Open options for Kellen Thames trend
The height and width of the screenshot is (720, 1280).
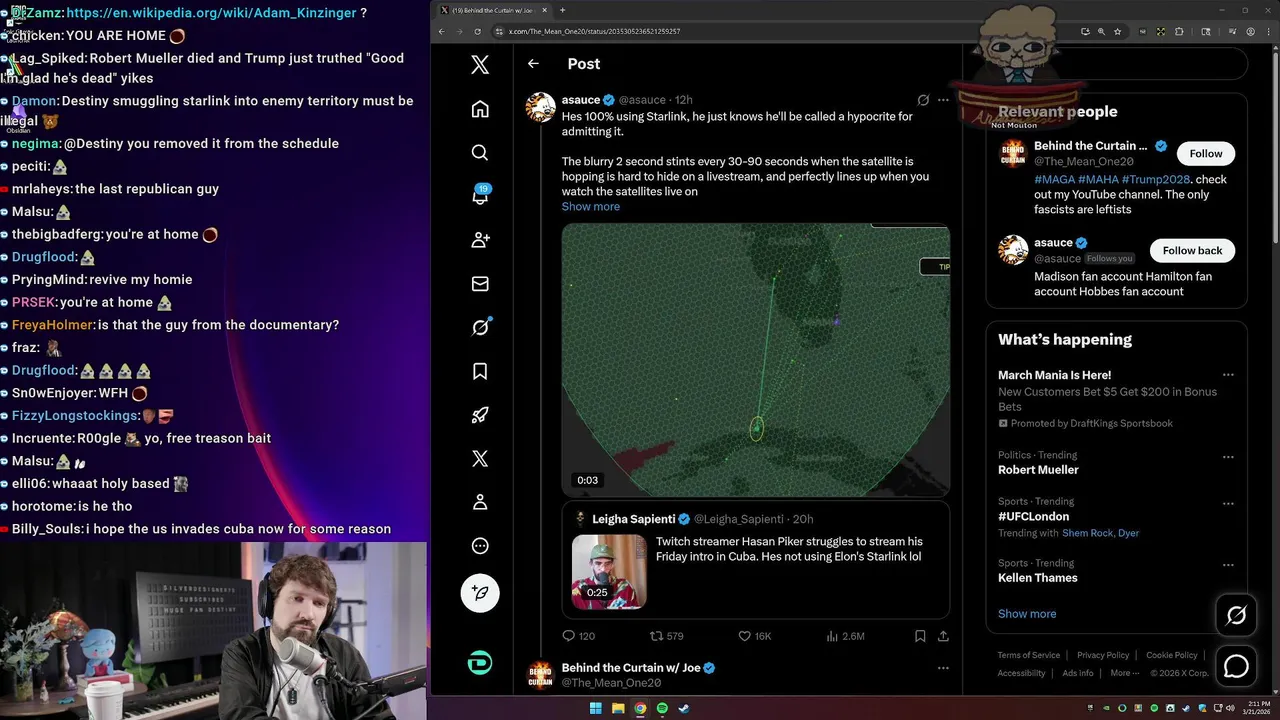(x=1228, y=565)
